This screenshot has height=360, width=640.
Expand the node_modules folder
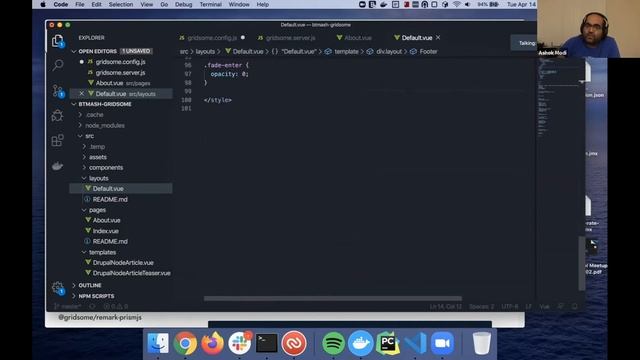80,125
